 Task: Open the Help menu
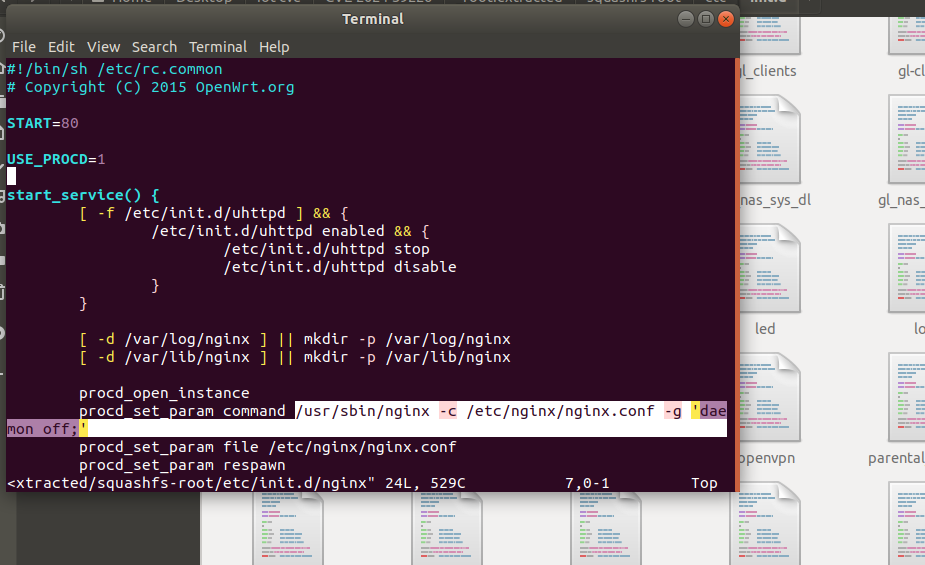[274, 47]
